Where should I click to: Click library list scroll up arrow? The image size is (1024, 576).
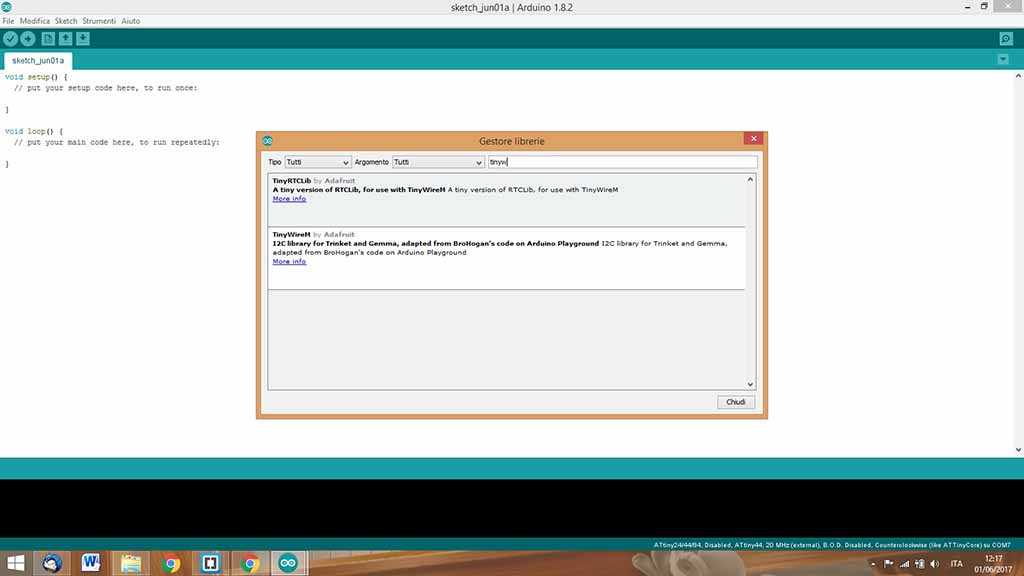(x=750, y=179)
